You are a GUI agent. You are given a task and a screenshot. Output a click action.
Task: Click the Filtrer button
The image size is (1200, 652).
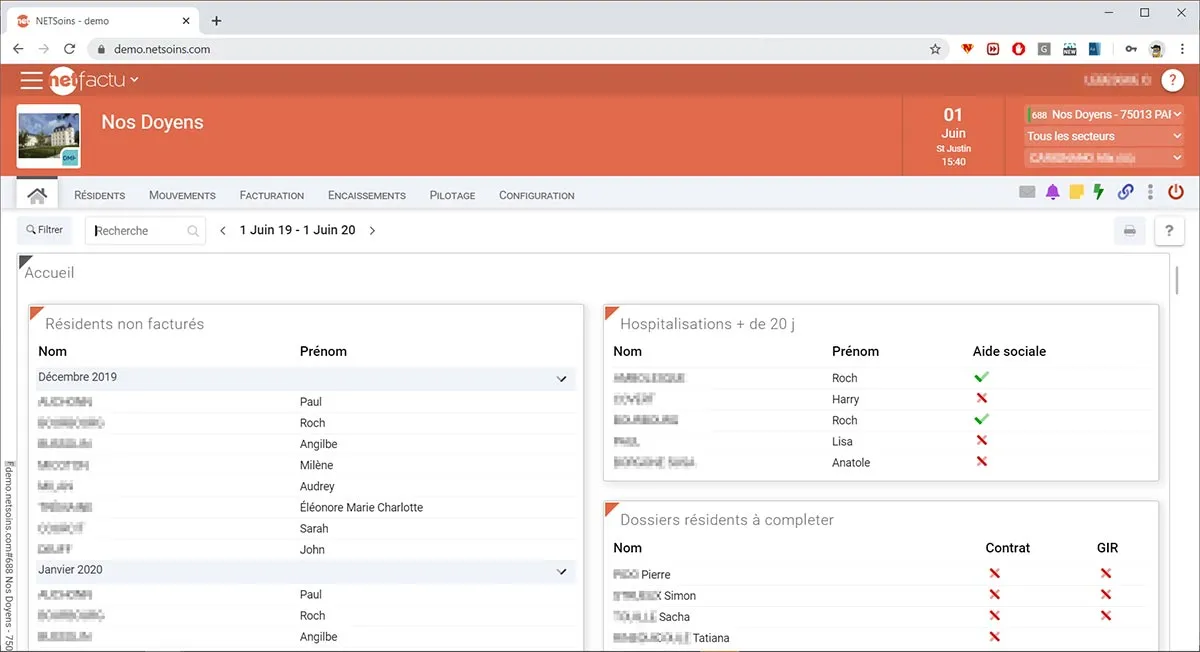coord(45,230)
